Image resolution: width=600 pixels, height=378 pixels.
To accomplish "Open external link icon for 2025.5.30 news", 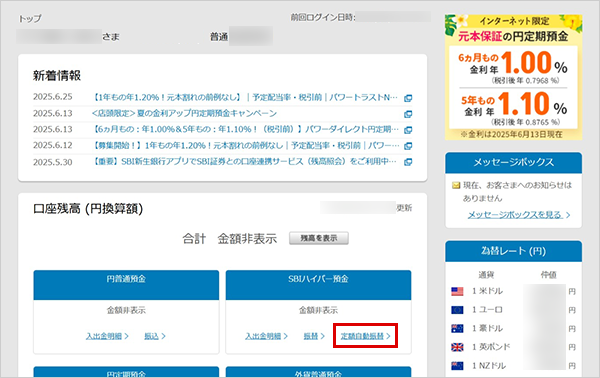I will (x=408, y=162).
